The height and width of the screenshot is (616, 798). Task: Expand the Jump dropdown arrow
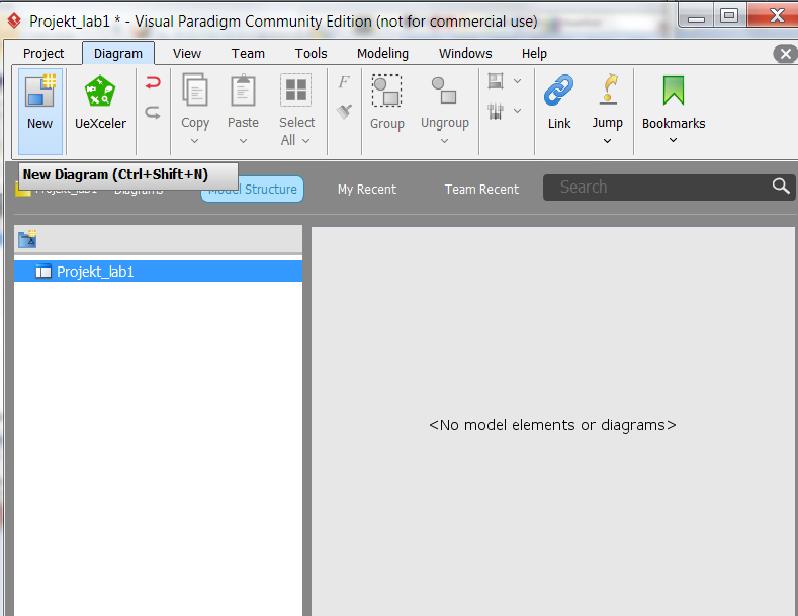(607, 141)
